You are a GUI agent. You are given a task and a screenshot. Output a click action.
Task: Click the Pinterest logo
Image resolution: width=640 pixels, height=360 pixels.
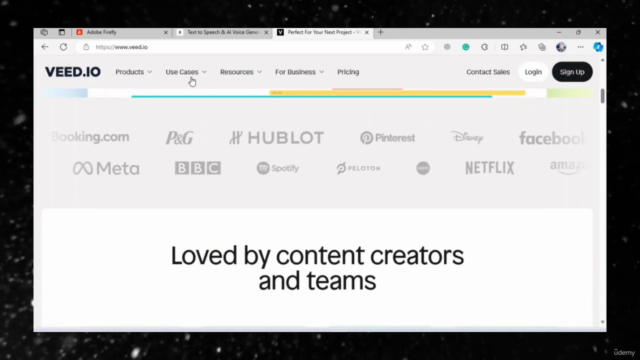click(387, 138)
